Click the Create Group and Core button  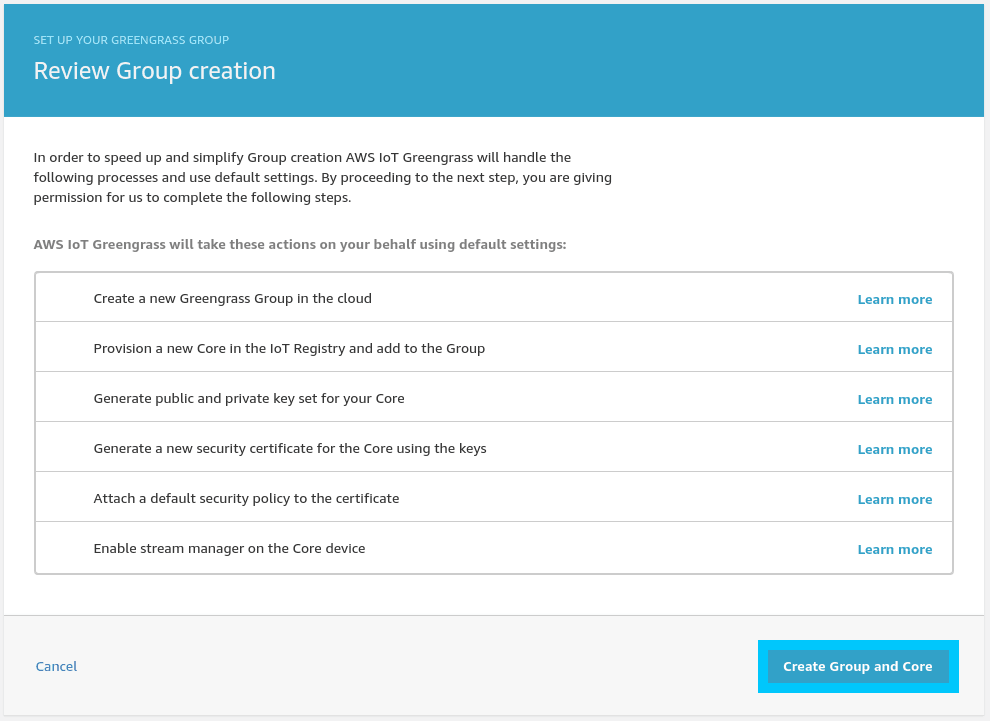coord(858,666)
